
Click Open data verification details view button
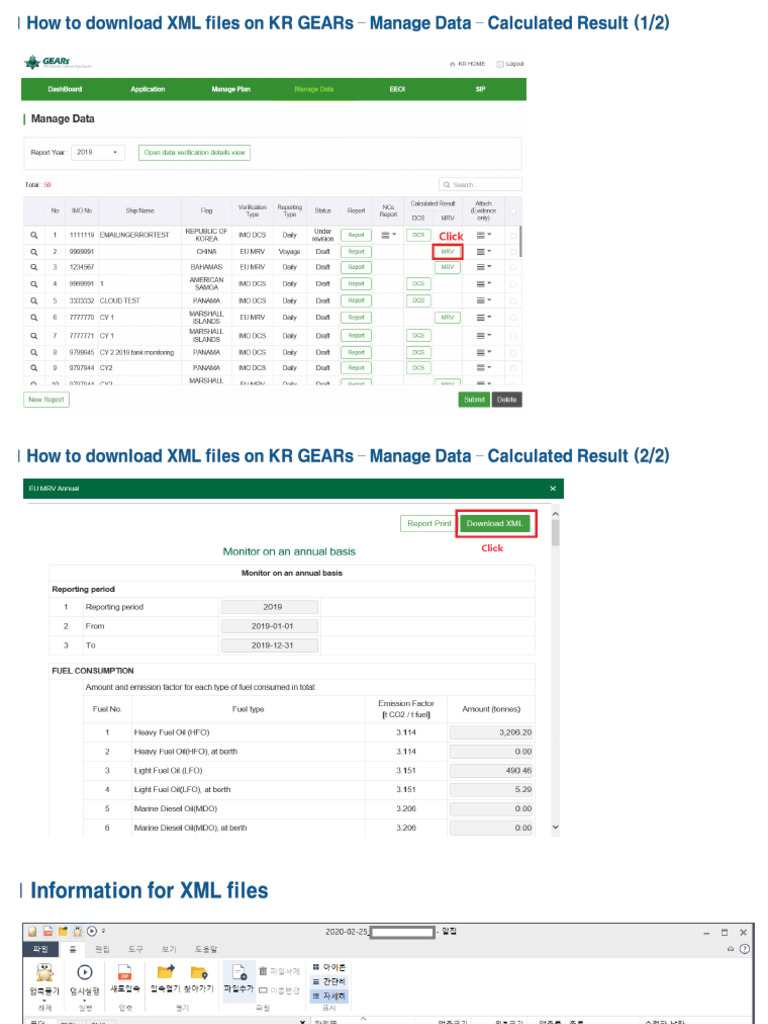[194, 153]
